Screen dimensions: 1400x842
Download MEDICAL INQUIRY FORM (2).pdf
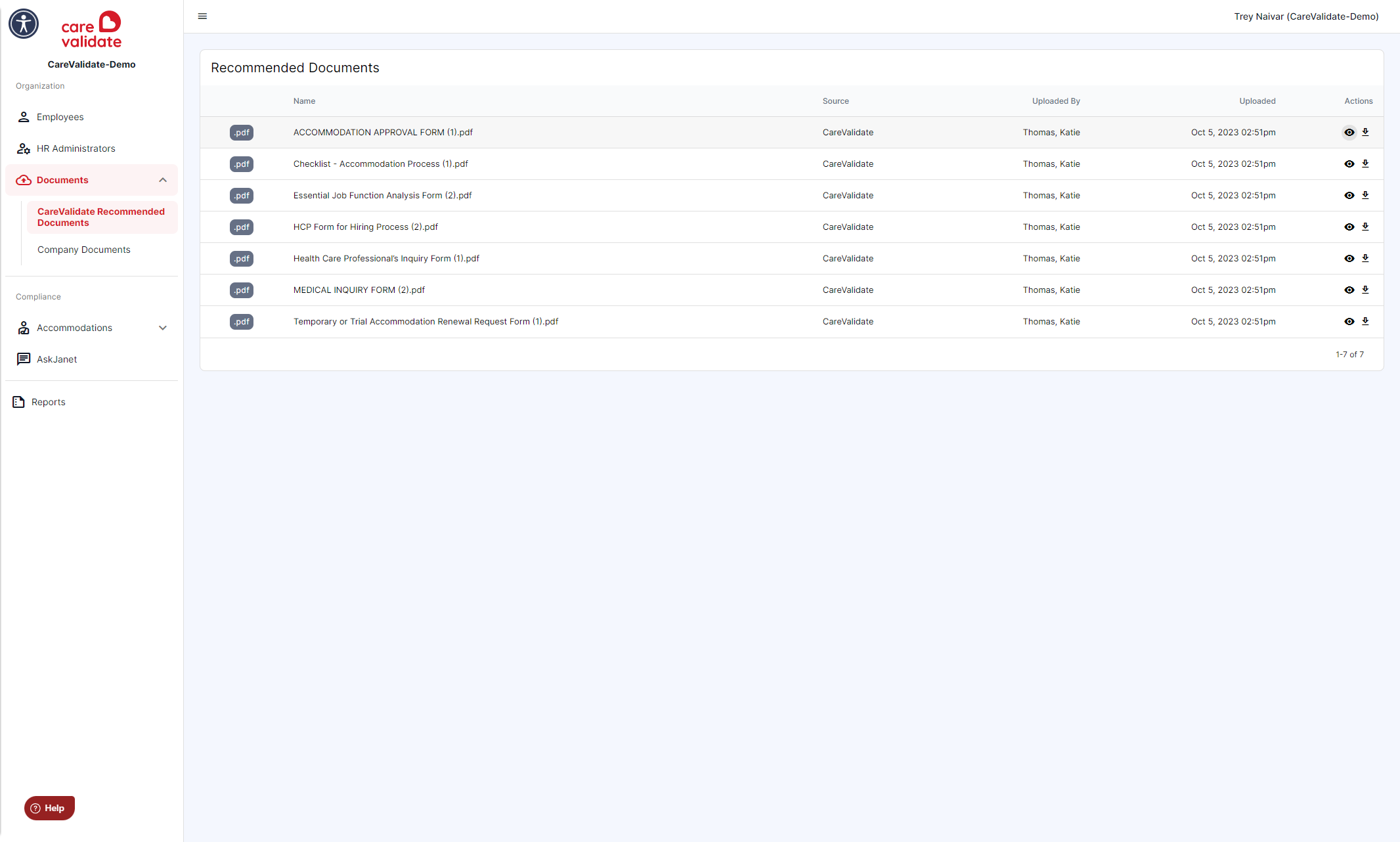(x=1365, y=290)
